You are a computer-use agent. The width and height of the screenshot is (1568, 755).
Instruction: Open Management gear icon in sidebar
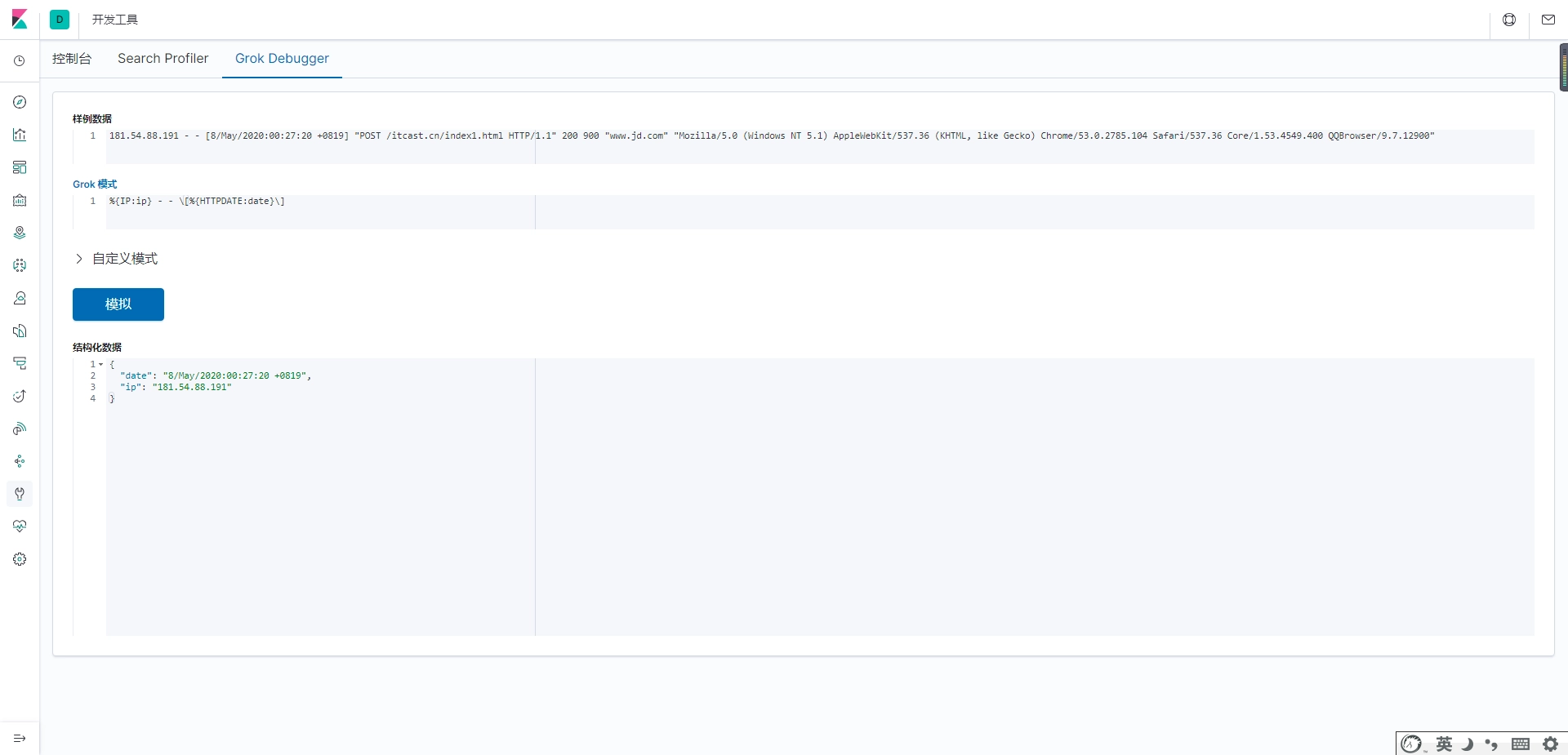(x=20, y=559)
